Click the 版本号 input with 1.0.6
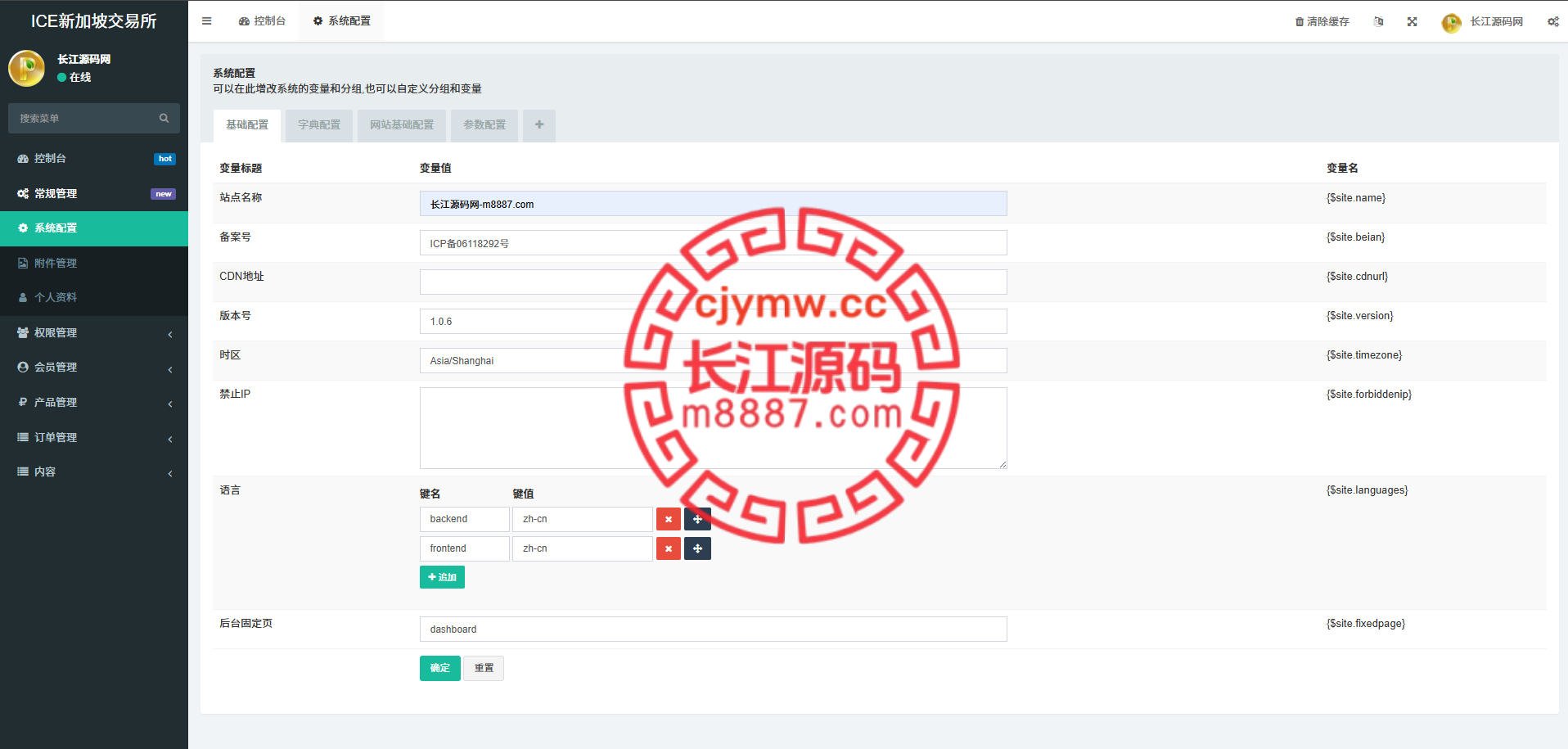Viewport: 1568px width, 749px height. 713,321
